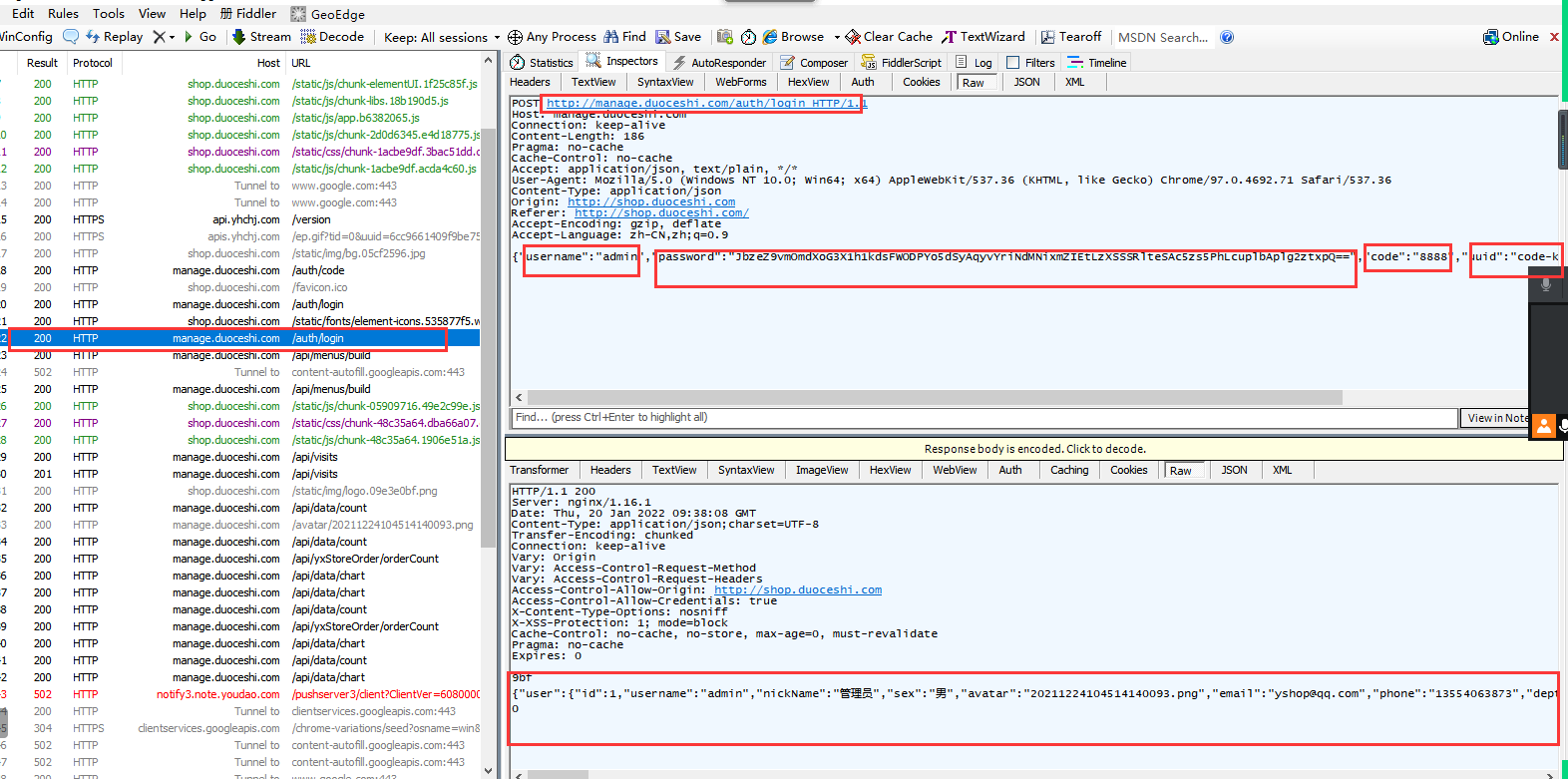This screenshot has height=779, width=1568.
Task: Open the POST manage.duoceshi.com/auth/login link
Action: pos(706,103)
